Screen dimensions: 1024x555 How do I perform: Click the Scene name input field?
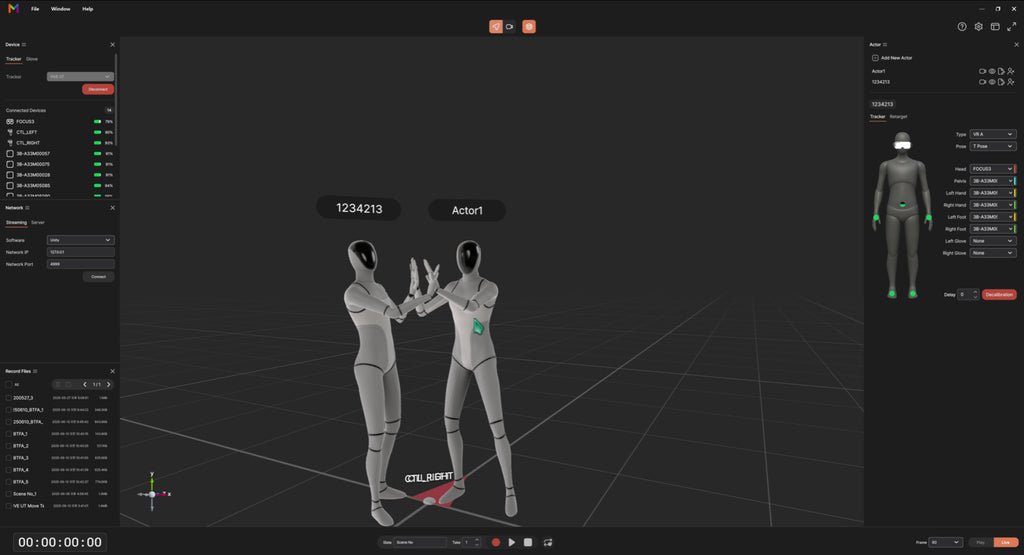coord(421,543)
